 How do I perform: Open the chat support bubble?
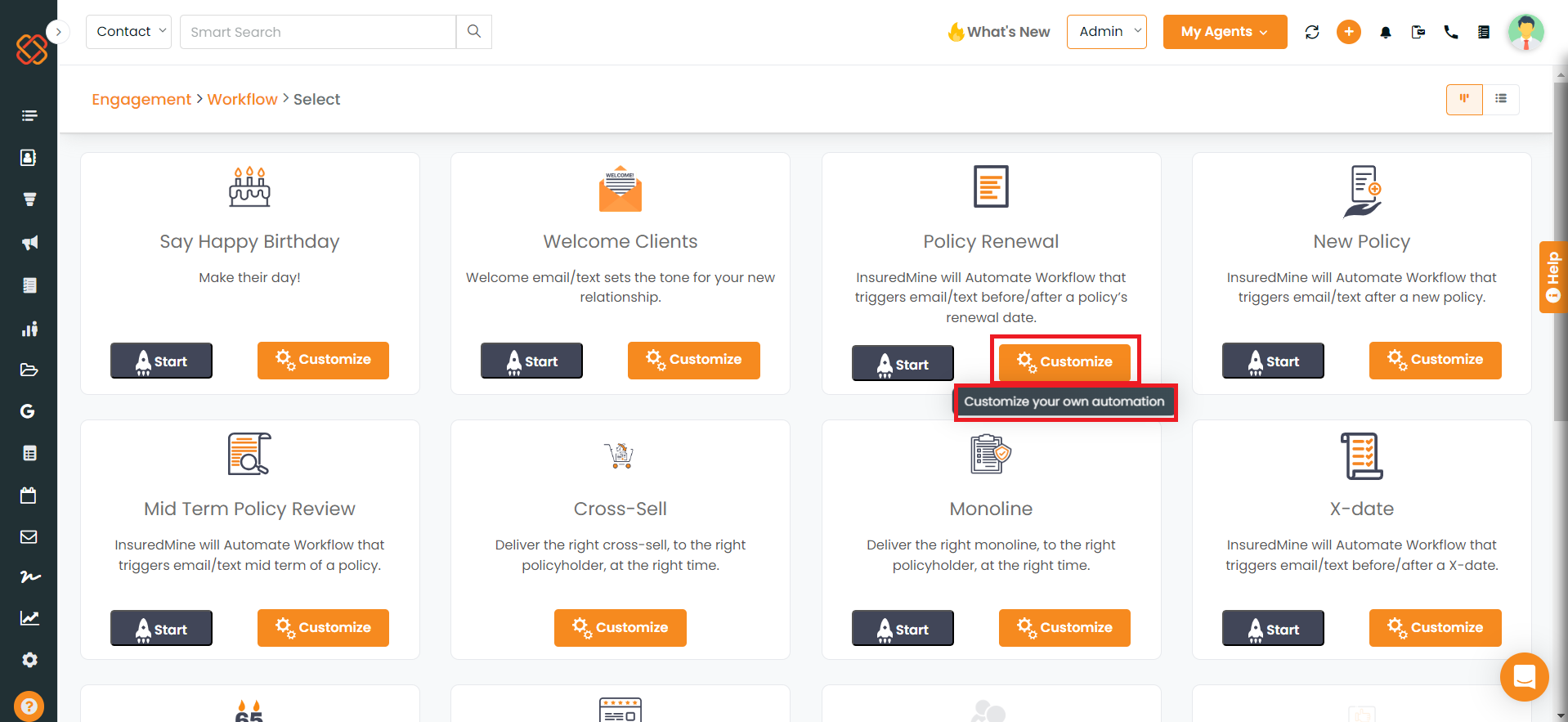1525,677
